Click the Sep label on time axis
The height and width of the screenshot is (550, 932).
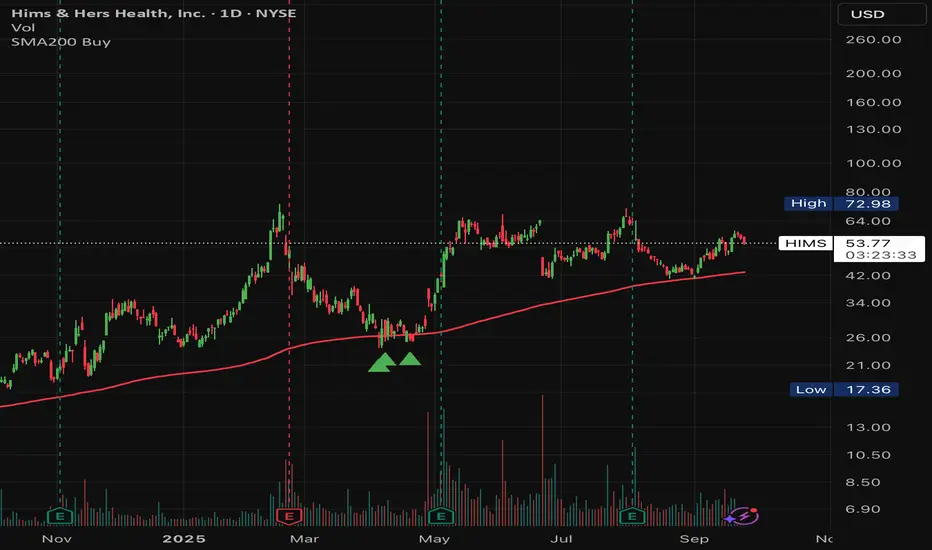click(x=694, y=539)
